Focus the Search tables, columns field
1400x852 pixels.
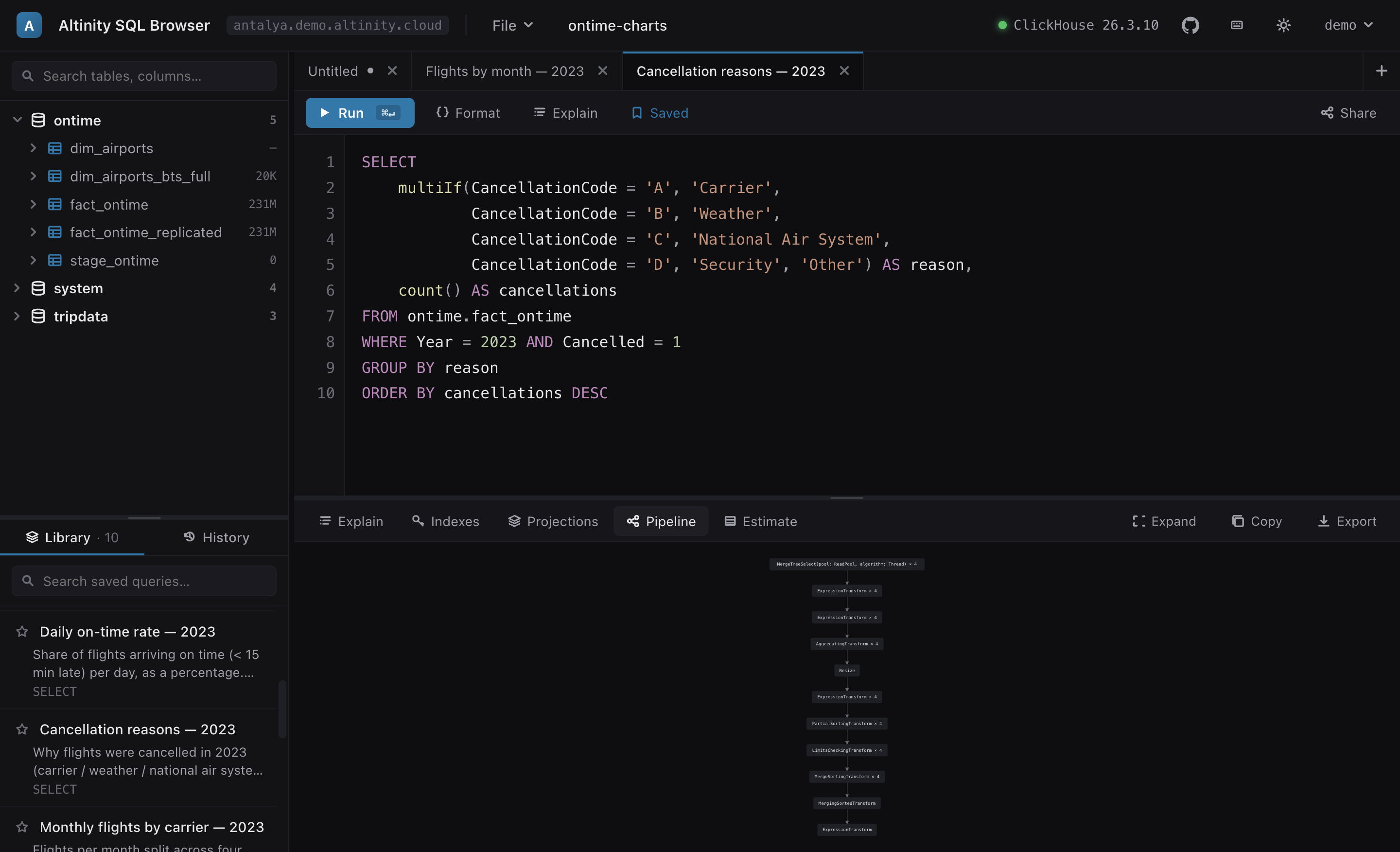[x=144, y=75]
